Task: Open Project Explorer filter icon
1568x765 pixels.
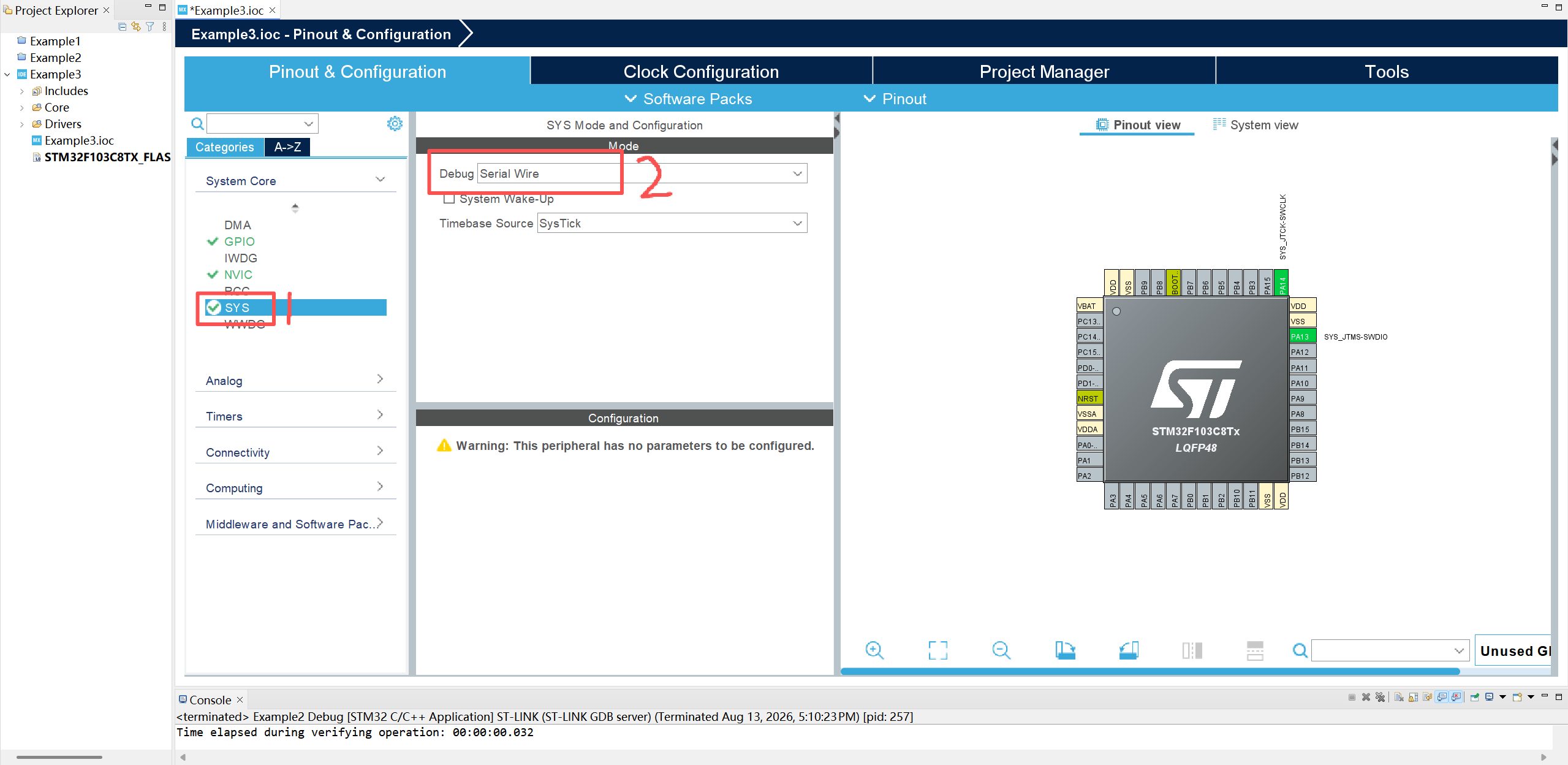Action: pos(150,26)
